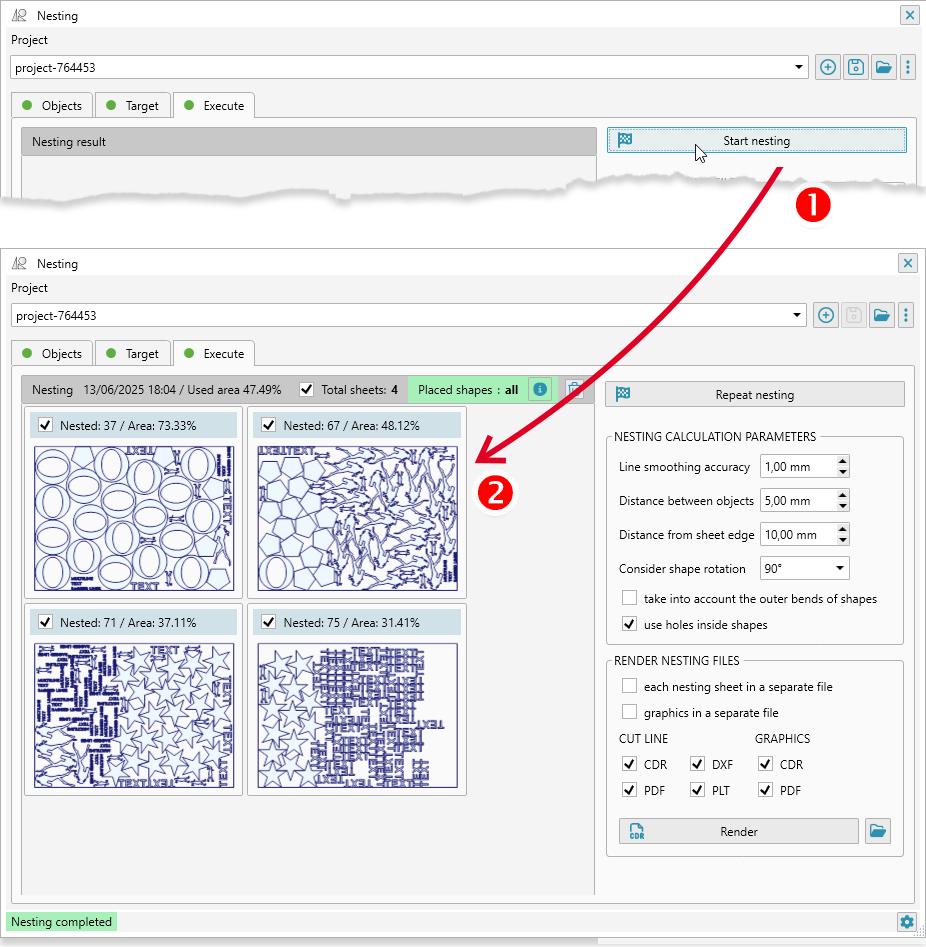This screenshot has width=926, height=947.
Task: Open rendered files folder beside Render button
Action: pyautogui.click(x=878, y=831)
